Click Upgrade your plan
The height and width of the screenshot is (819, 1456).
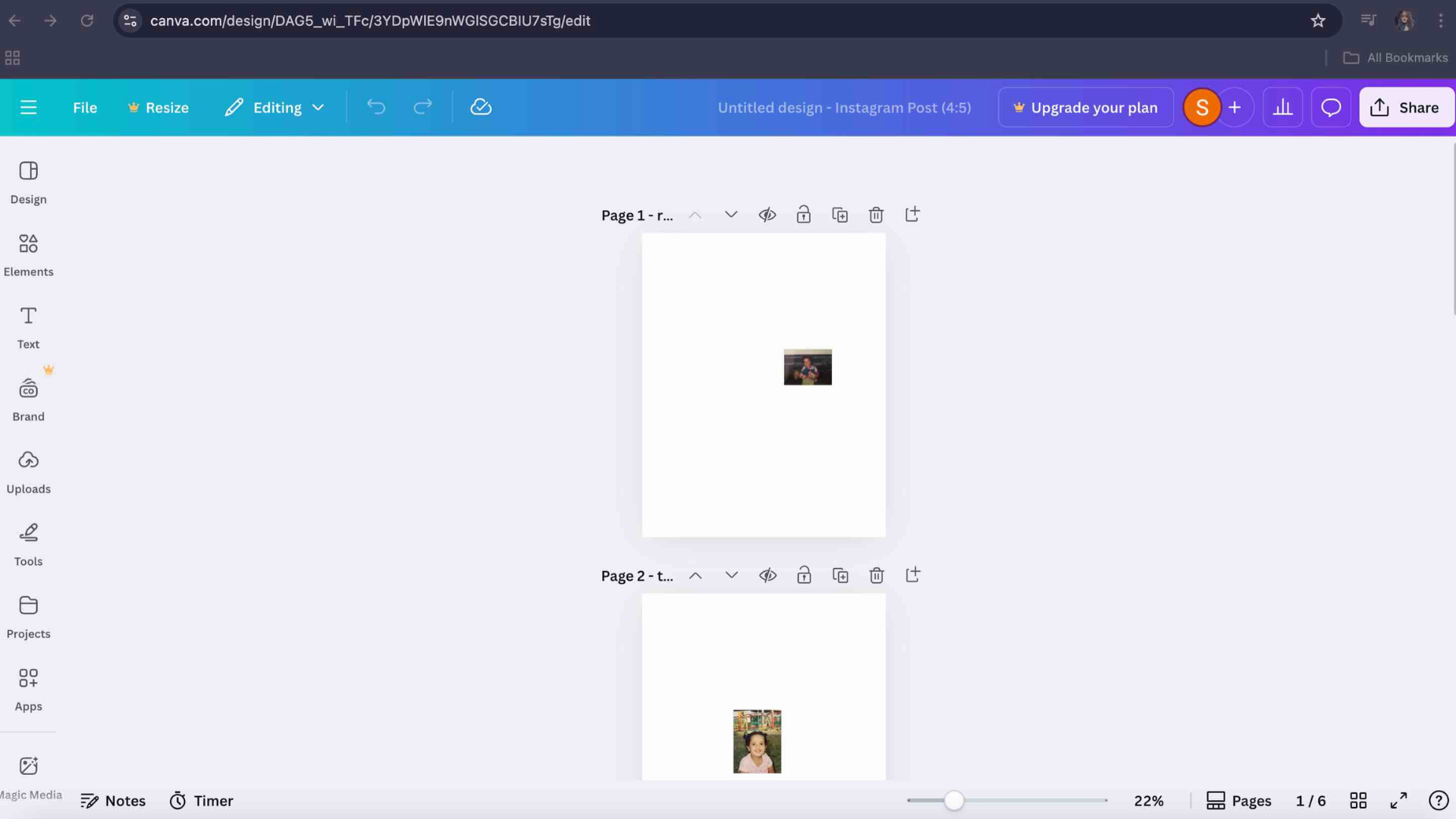coord(1085,107)
